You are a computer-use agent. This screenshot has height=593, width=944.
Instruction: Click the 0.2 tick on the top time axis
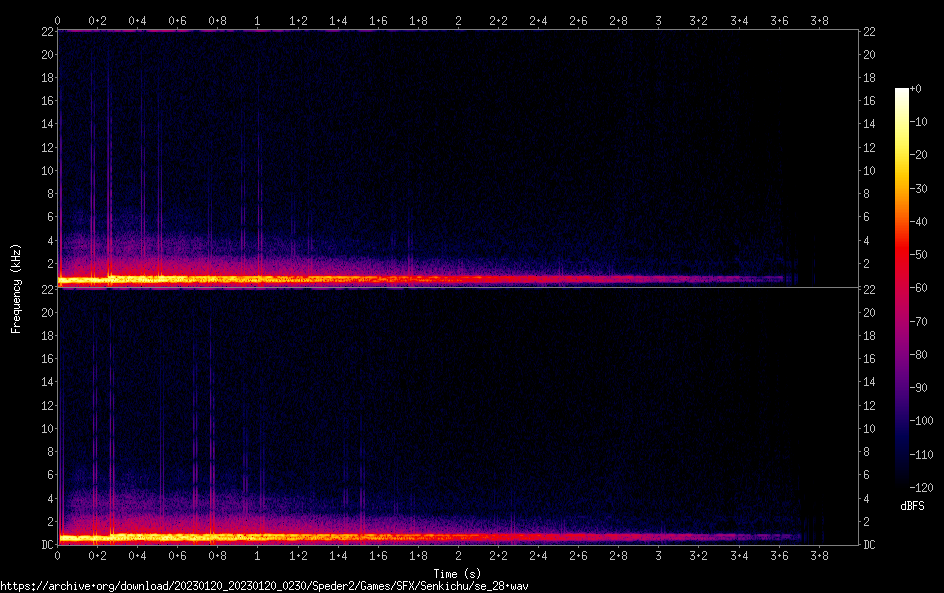pyautogui.click(x=98, y=20)
